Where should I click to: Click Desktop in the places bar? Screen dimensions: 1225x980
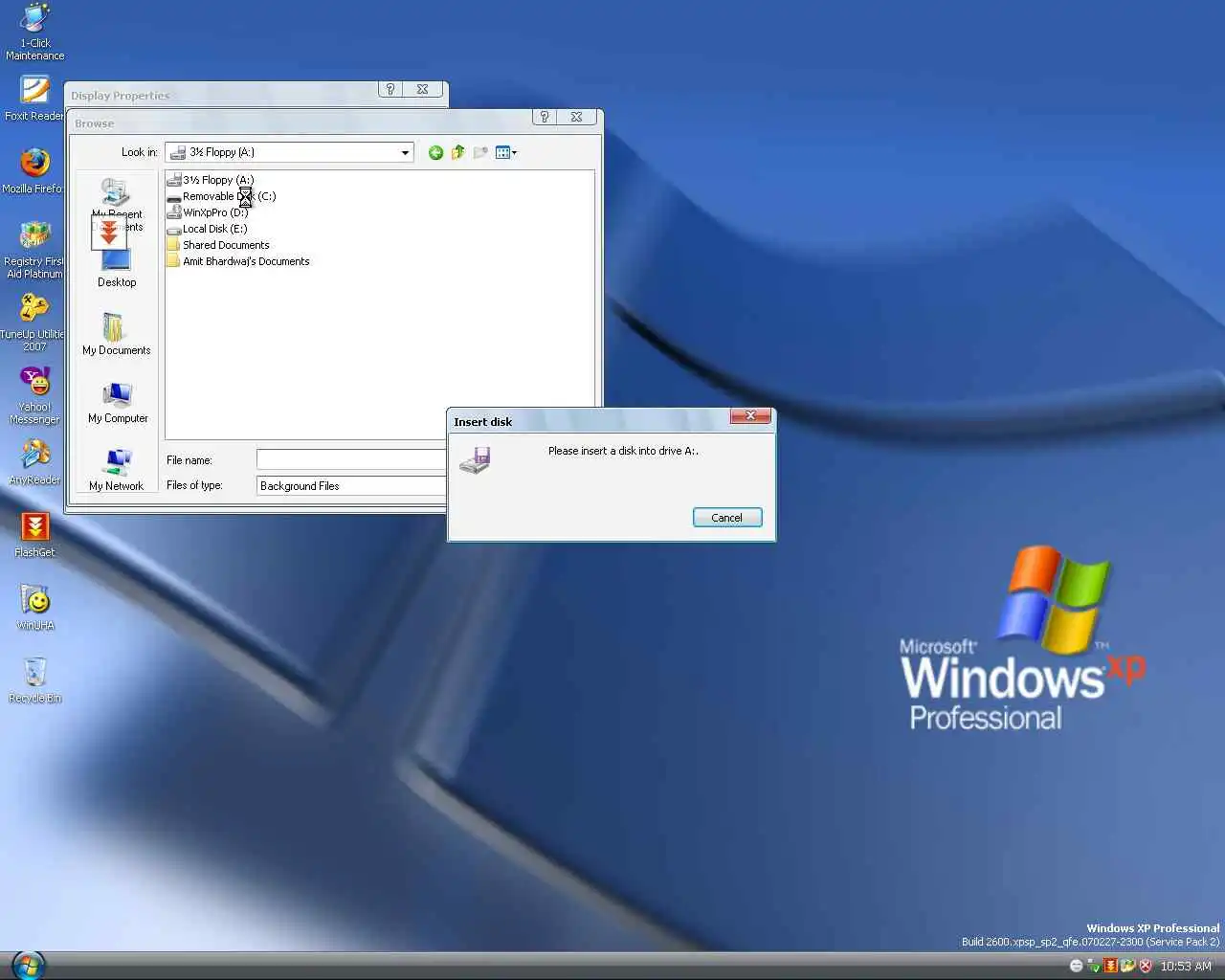click(117, 267)
